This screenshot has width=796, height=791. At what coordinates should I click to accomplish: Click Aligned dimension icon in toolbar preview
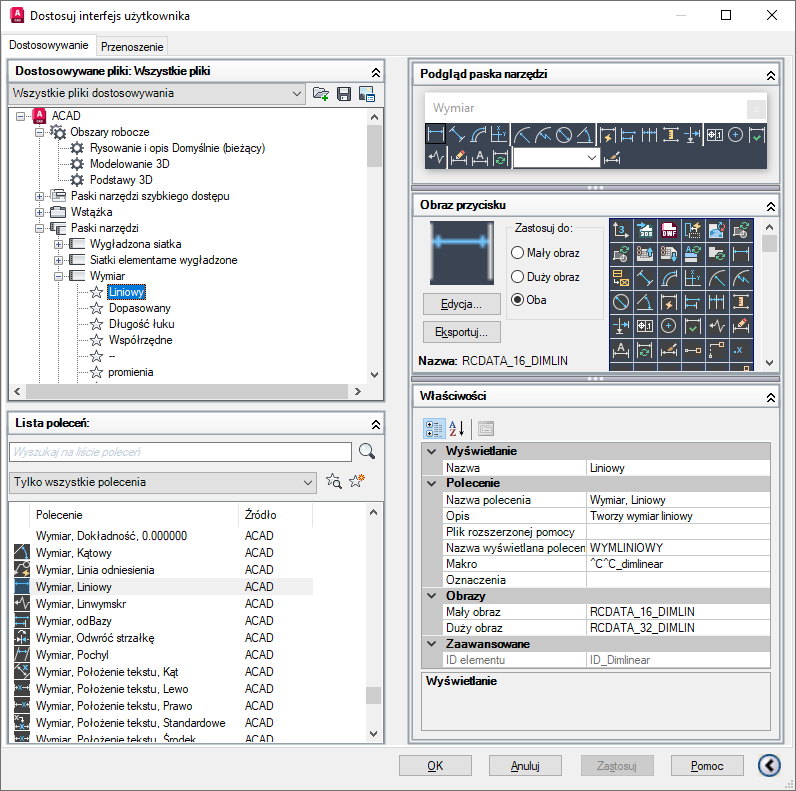point(457,135)
